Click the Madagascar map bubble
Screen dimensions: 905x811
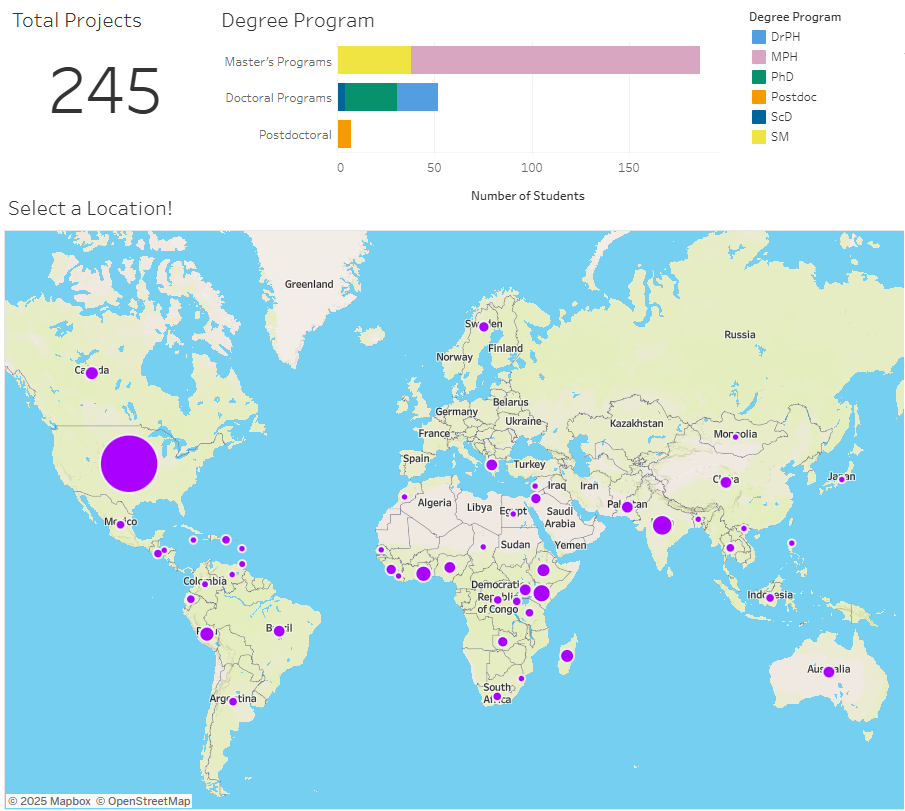coord(567,656)
